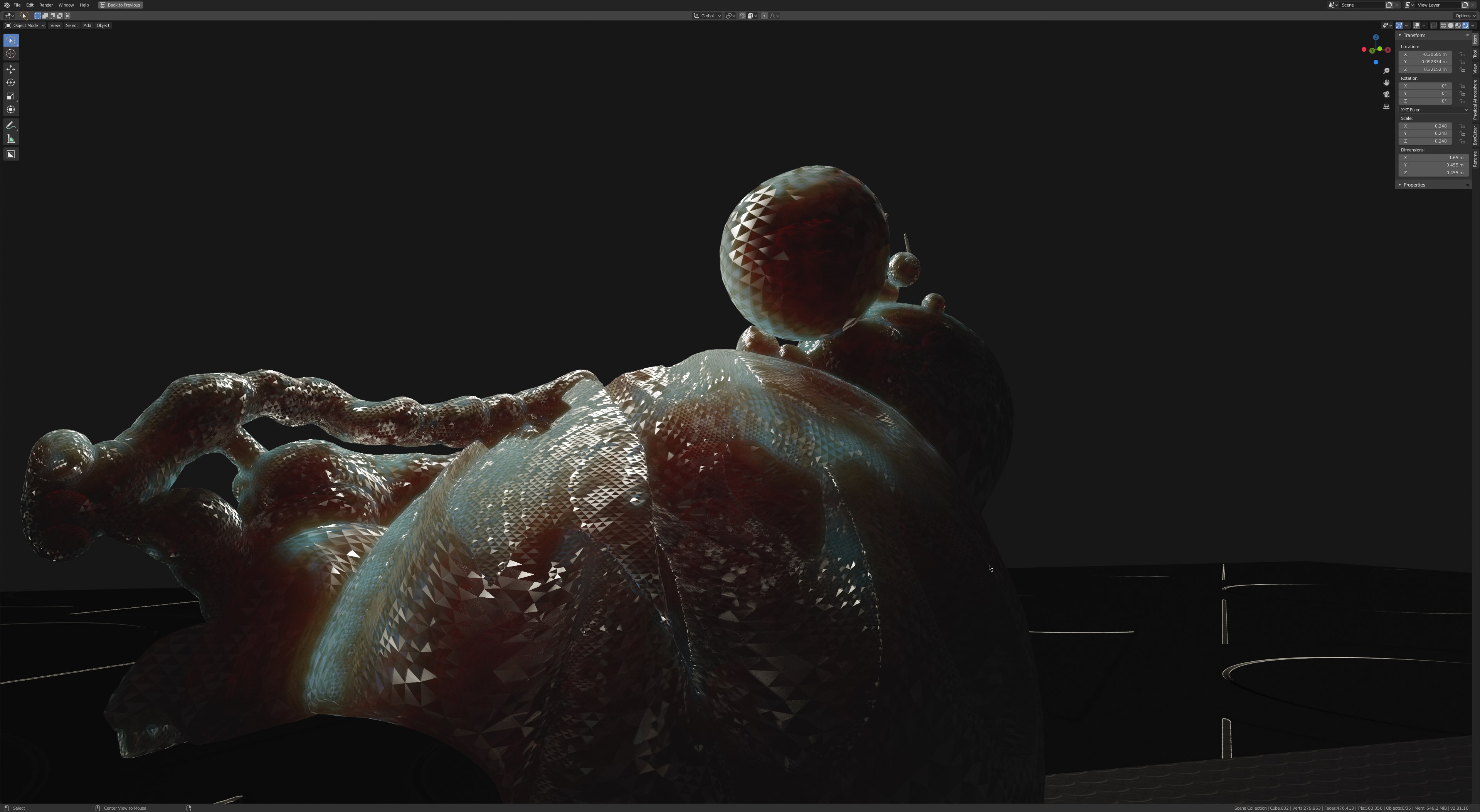
Task: Lock the Rotation Z value
Action: [x=1462, y=101]
